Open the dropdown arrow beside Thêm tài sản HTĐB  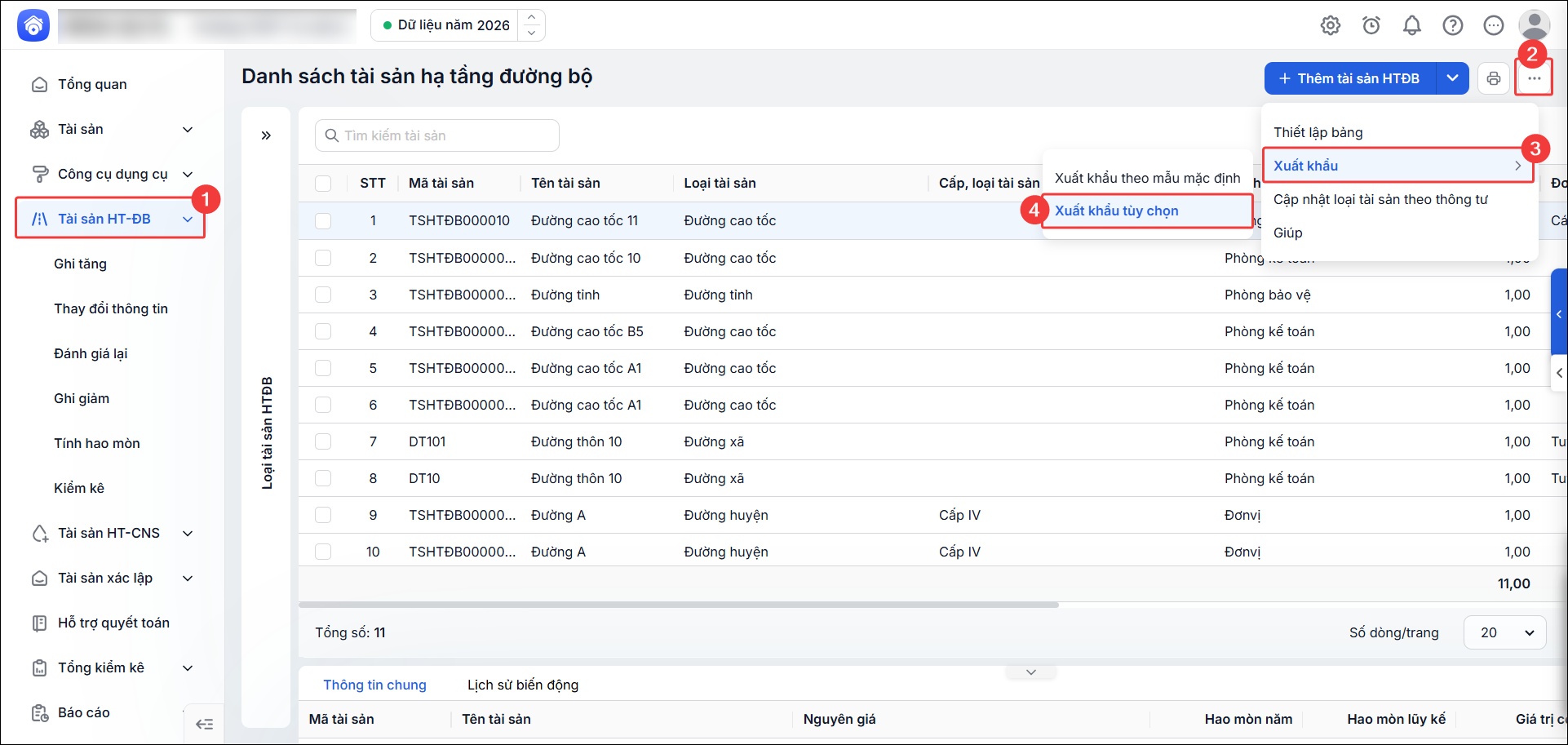click(x=1453, y=78)
